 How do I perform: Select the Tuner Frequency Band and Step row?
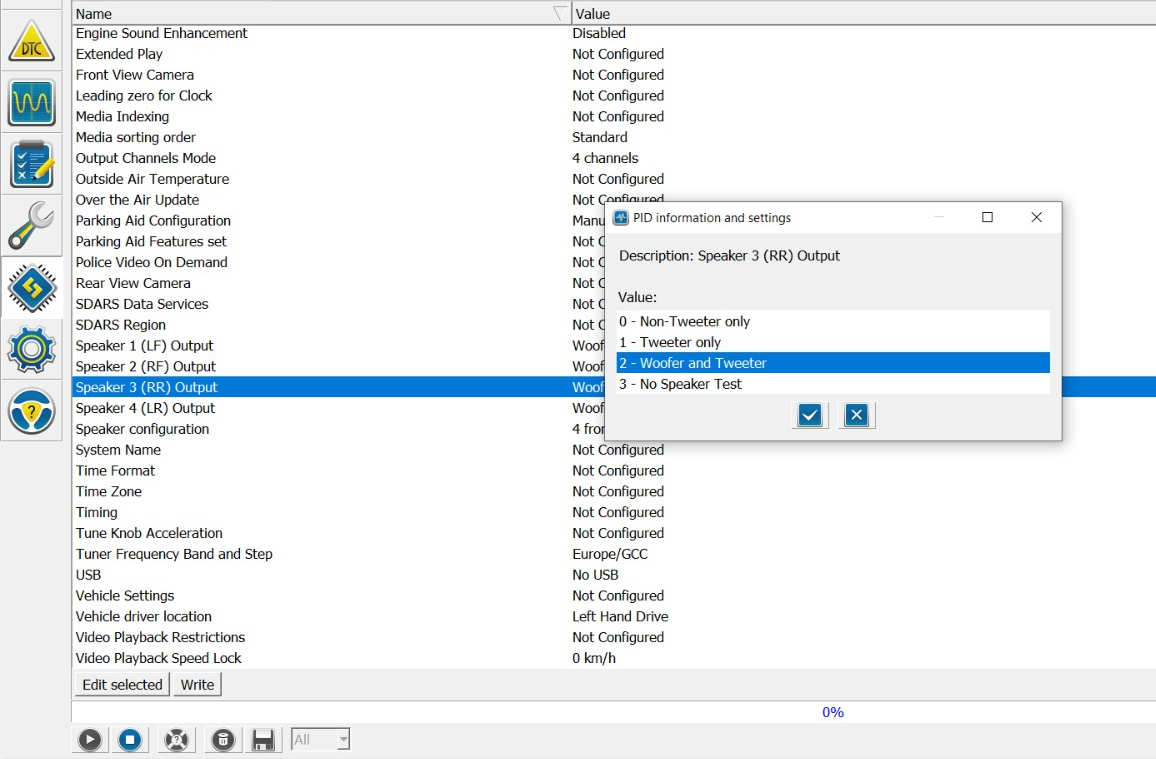pyautogui.click(x=614, y=553)
